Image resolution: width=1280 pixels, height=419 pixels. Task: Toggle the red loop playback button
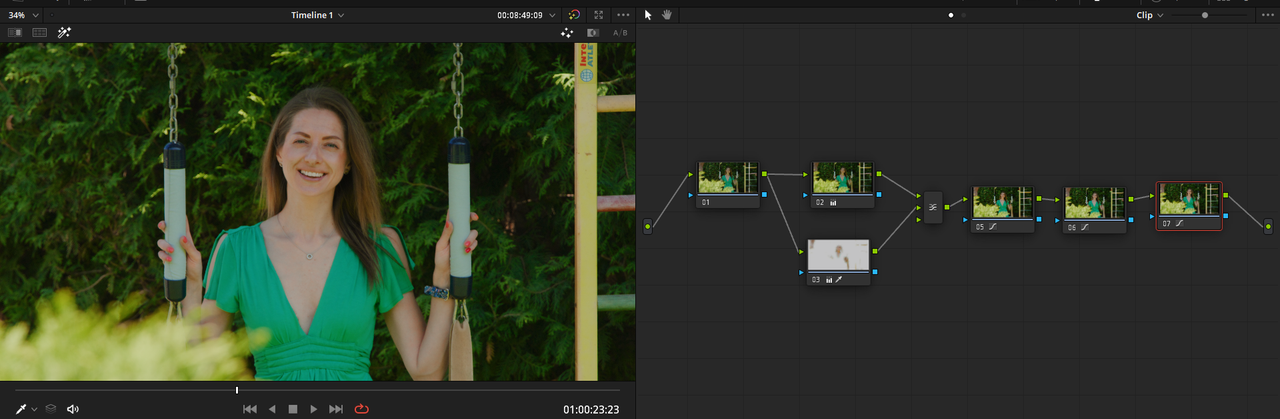[361, 409]
